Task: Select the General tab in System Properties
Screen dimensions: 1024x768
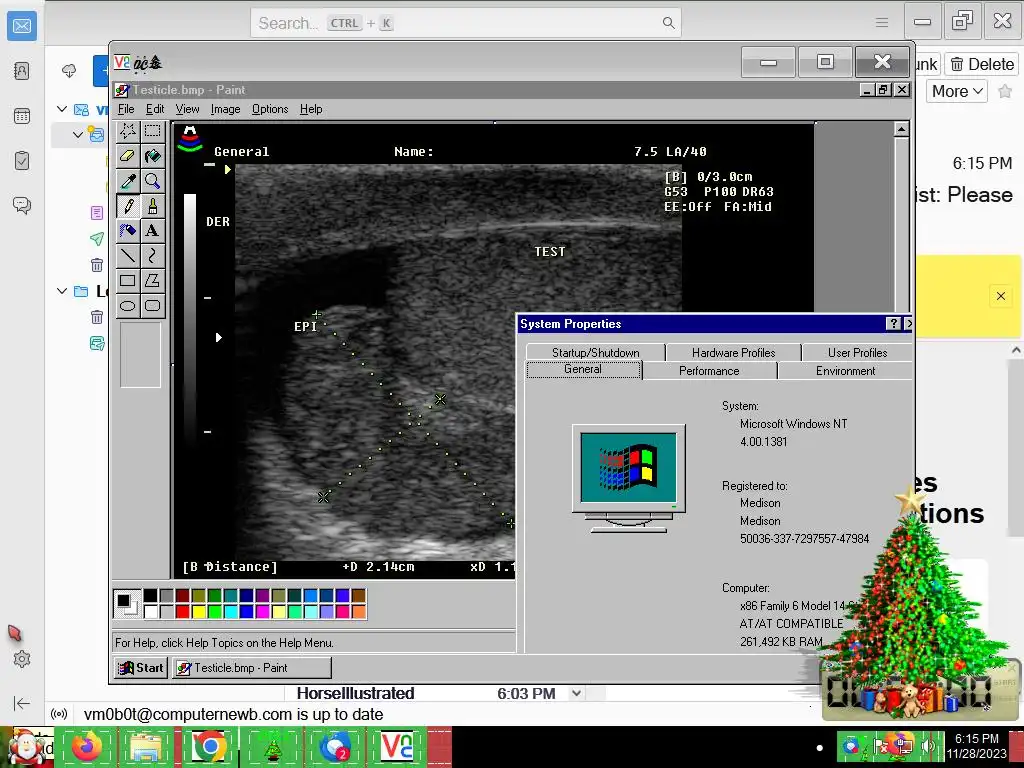Action: (x=583, y=370)
